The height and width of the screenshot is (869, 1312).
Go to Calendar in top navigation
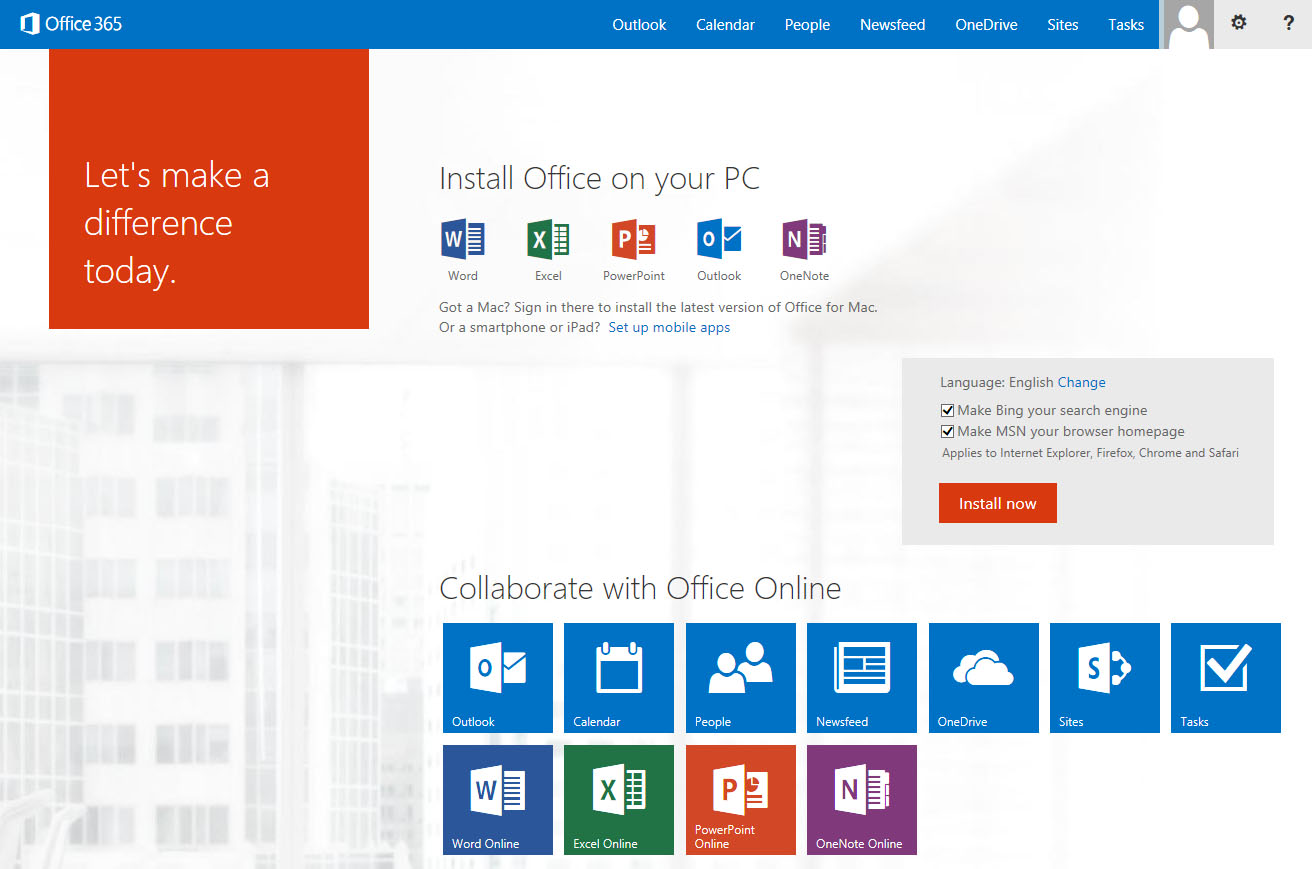click(x=725, y=25)
